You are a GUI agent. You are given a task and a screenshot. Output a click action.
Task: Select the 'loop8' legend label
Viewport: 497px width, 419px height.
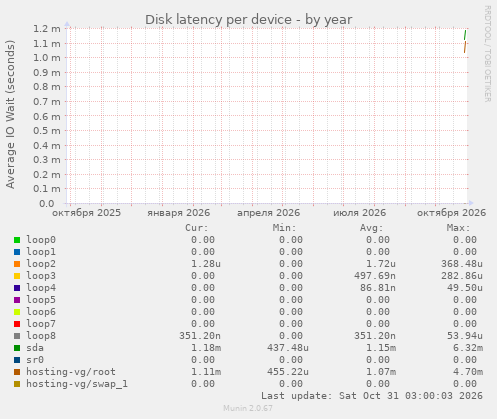41,336
